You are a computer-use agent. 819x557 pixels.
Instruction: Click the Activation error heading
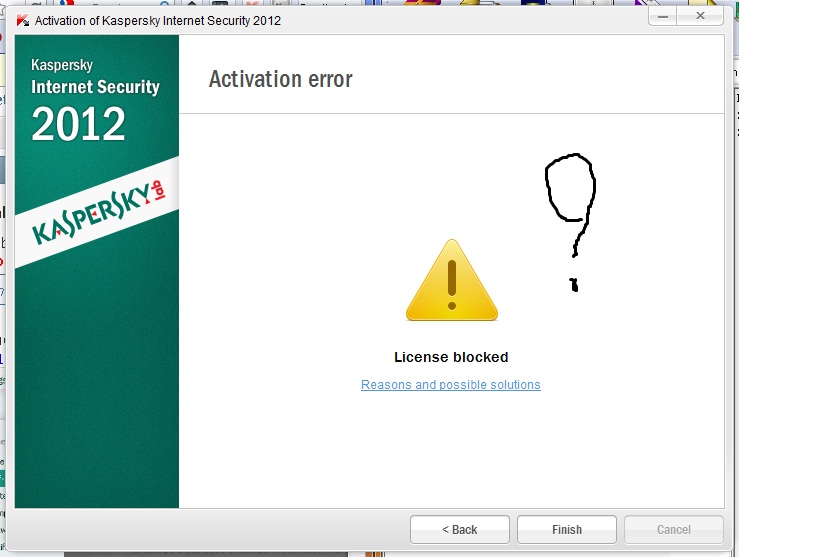click(280, 79)
